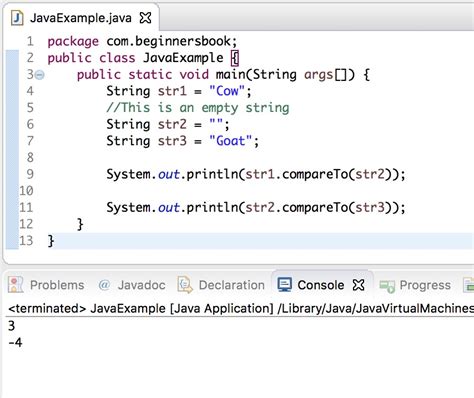Select the JavaExample.java editor tab
Screen dimensions: 474x398
coord(81,18)
